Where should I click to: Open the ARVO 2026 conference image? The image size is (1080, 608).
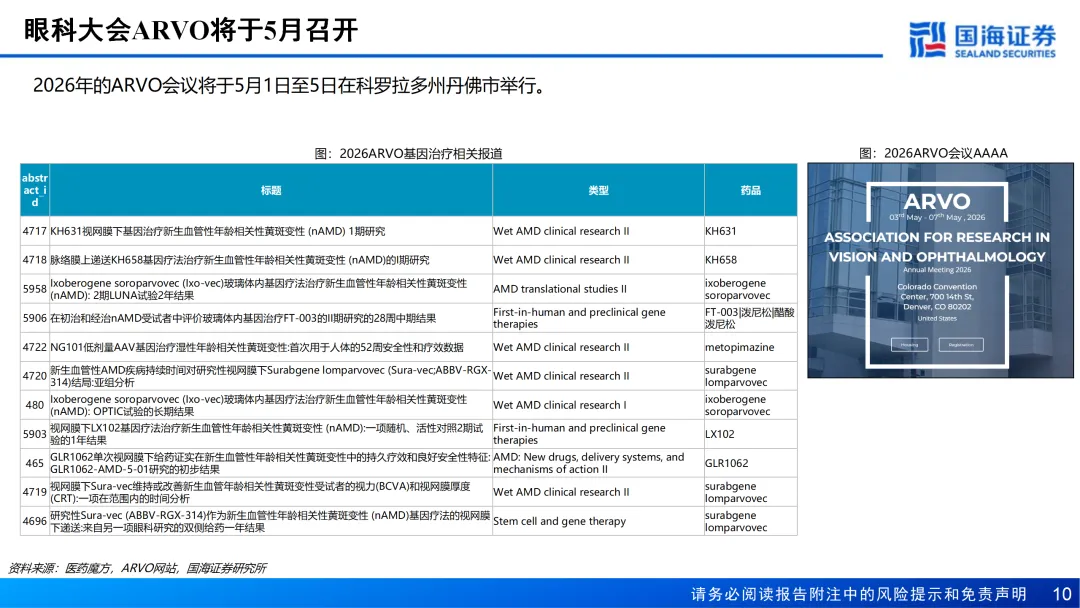tap(940, 270)
